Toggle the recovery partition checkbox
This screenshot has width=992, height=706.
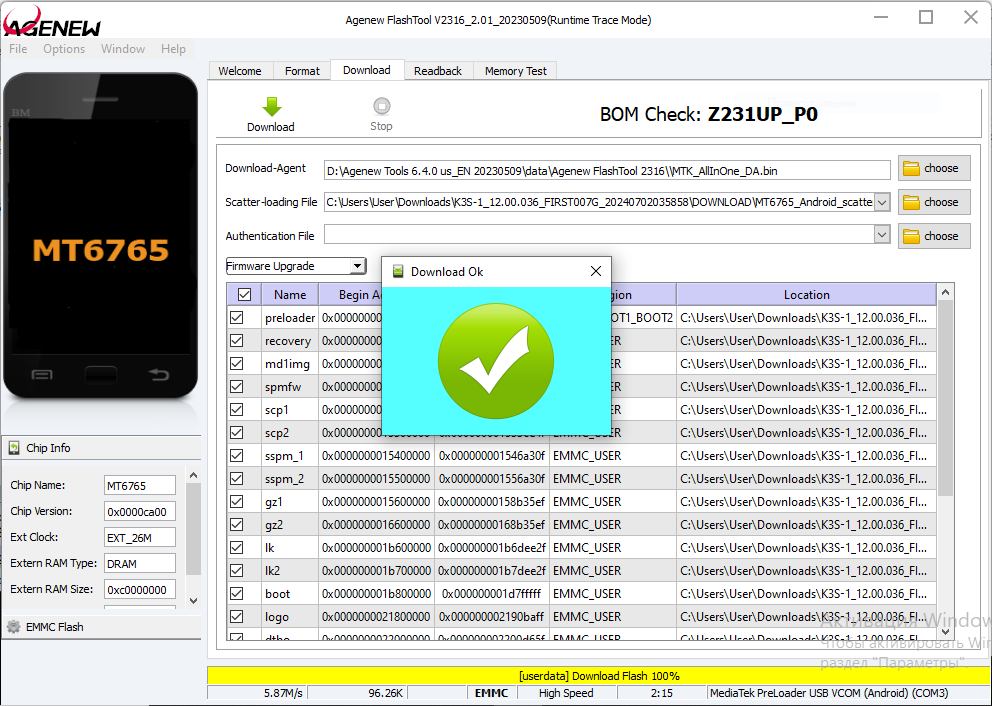237,340
